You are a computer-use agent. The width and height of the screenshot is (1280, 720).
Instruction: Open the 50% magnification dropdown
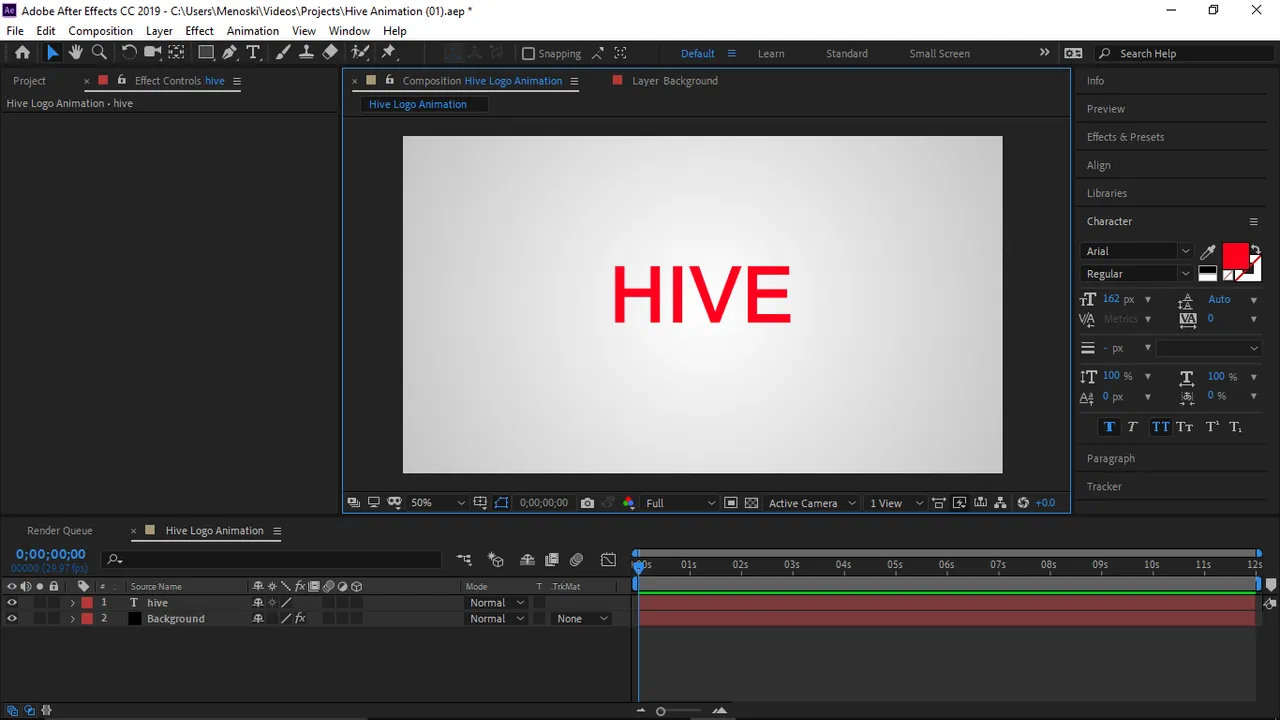(x=438, y=503)
